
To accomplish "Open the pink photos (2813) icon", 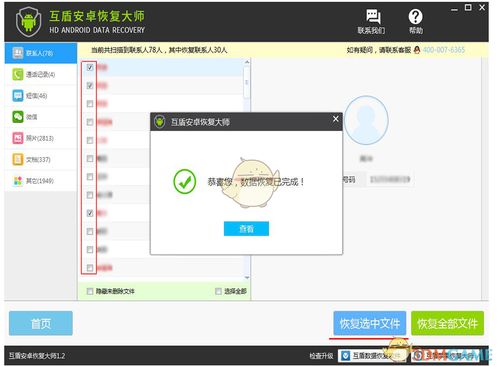I will (18, 138).
